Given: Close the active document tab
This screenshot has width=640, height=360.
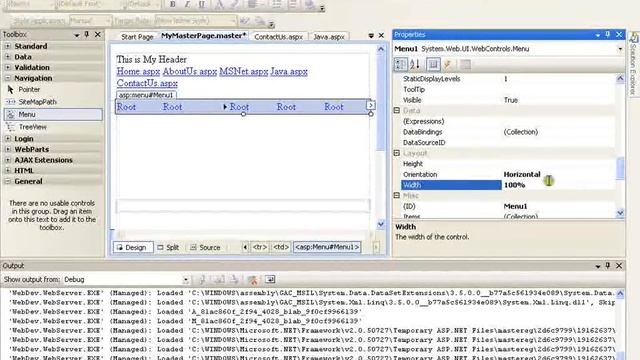Looking at the screenshot, I should (x=381, y=36).
